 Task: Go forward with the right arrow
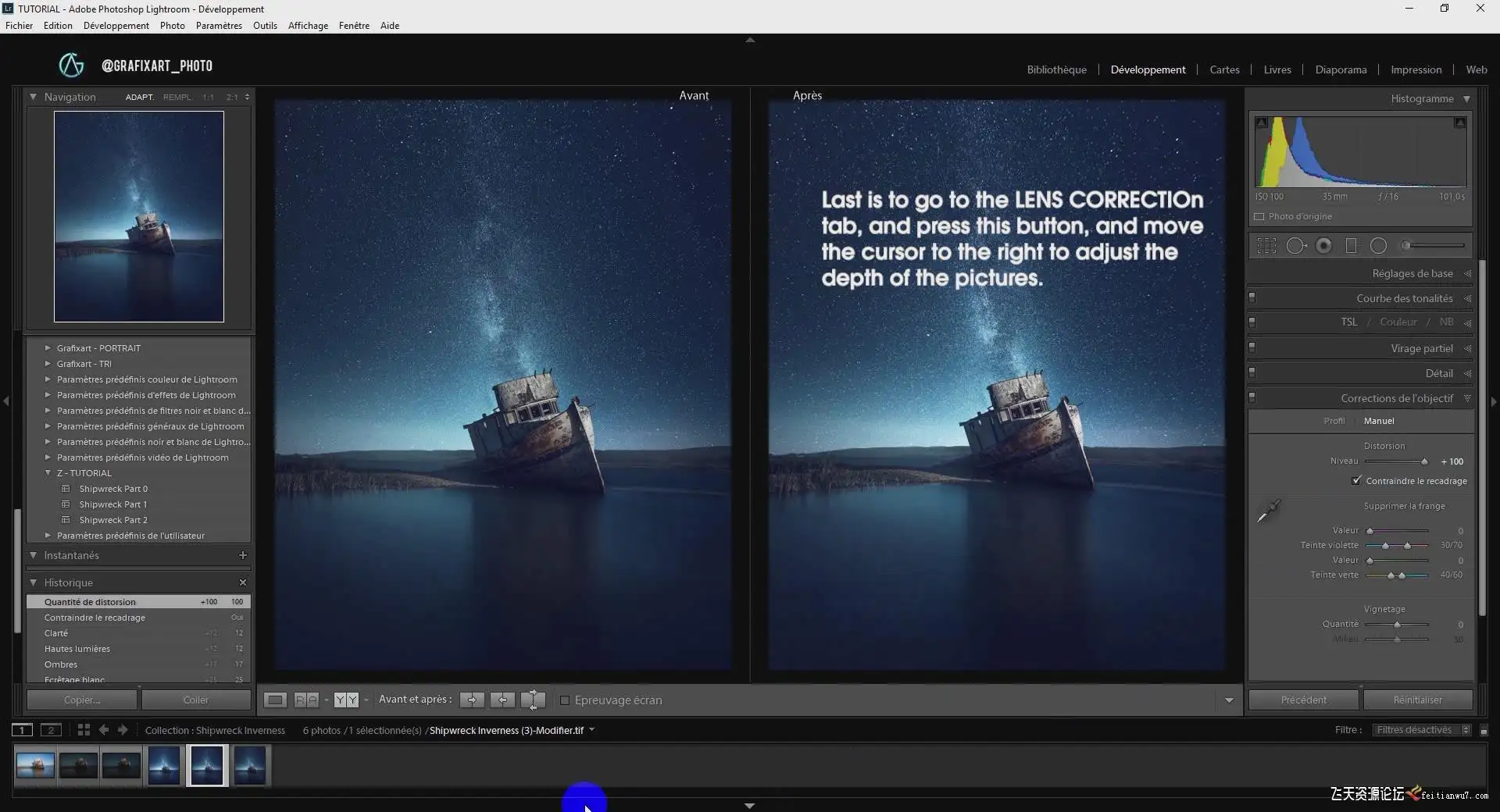click(x=123, y=730)
